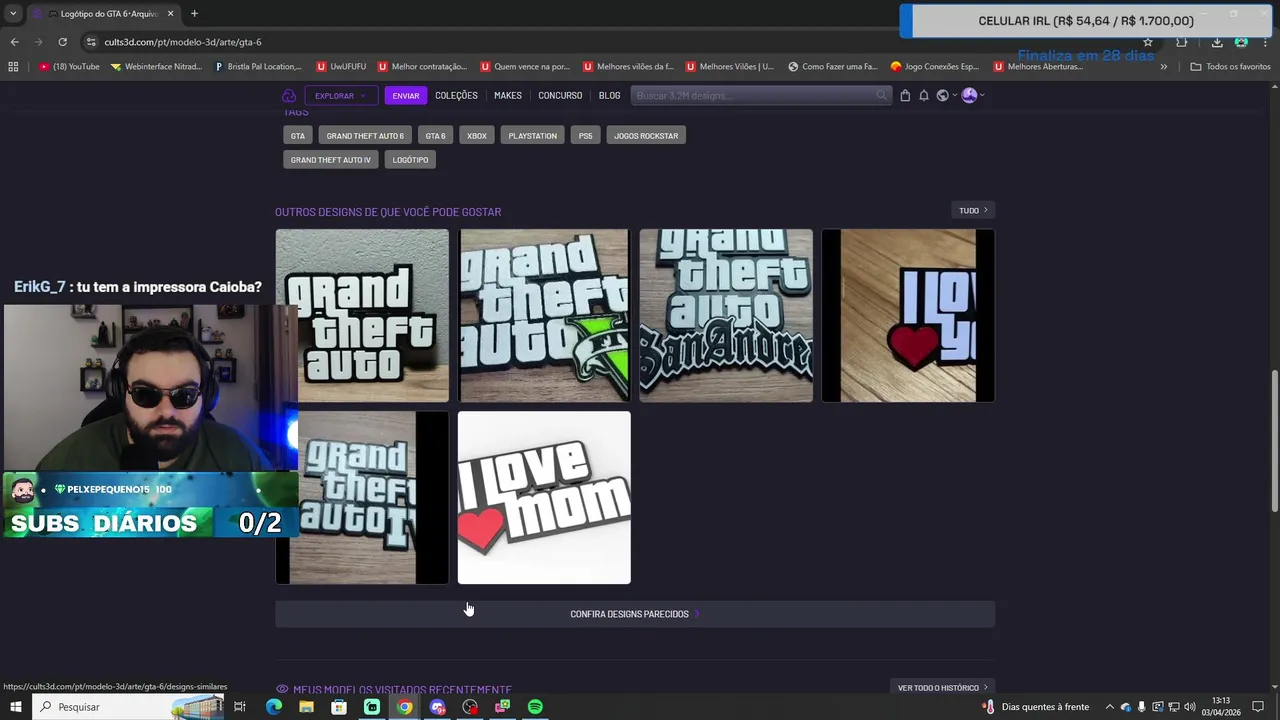The image size is (1280, 720).
Task: Select the GTA 6 tag
Action: tap(435, 136)
